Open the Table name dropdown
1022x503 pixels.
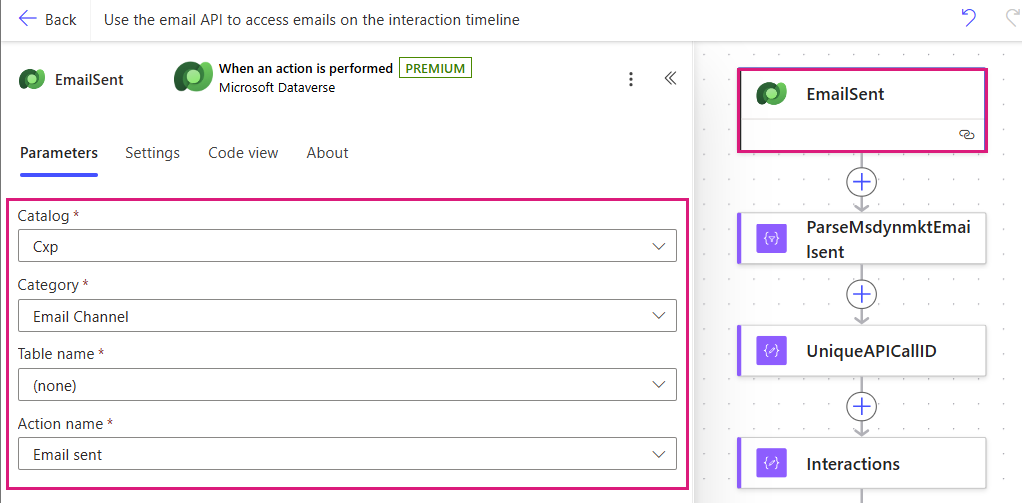tap(347, 385)
